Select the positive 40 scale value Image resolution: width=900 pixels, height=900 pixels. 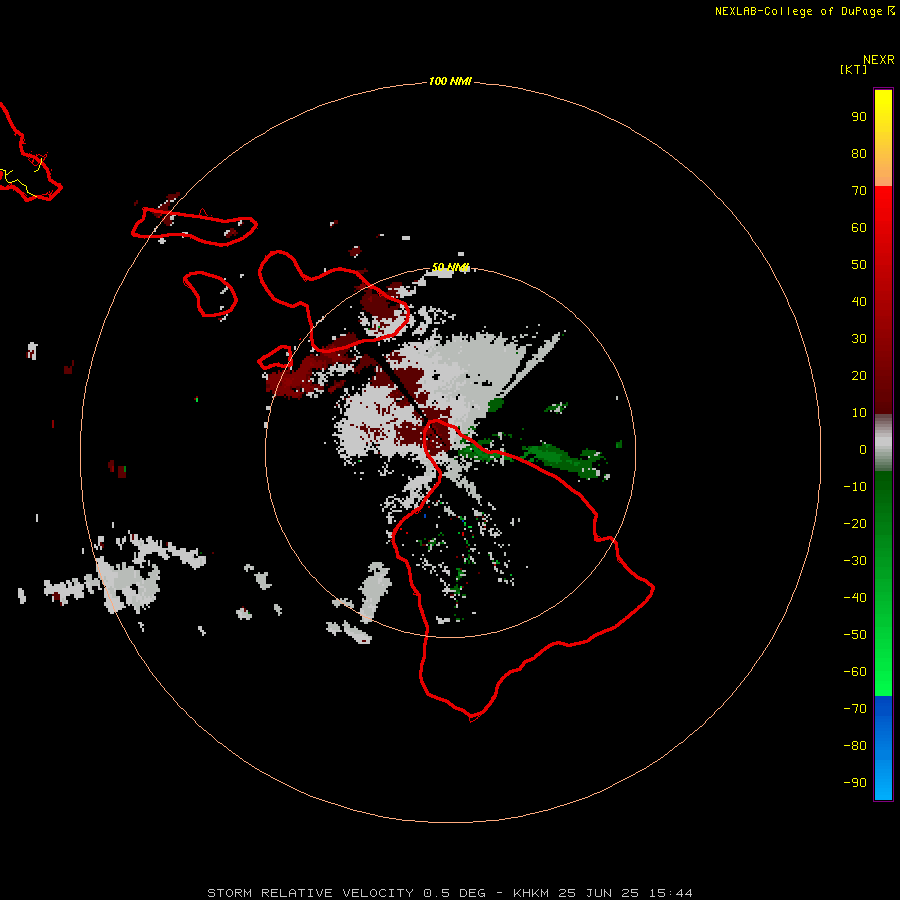click(859, 302)
